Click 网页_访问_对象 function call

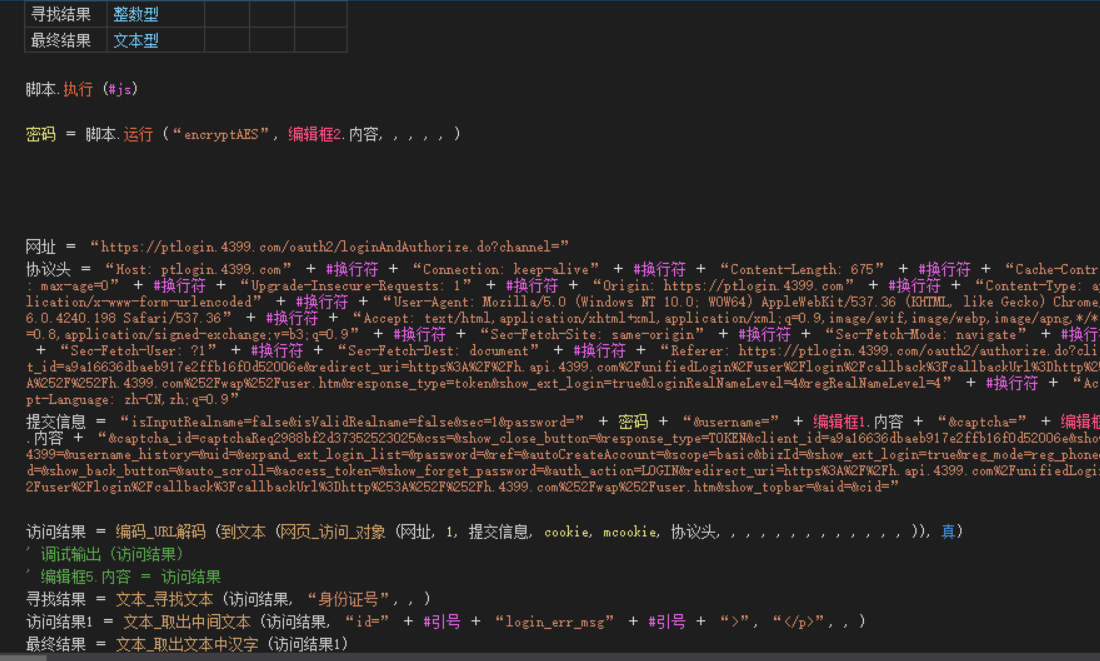[x=333, y=532]
